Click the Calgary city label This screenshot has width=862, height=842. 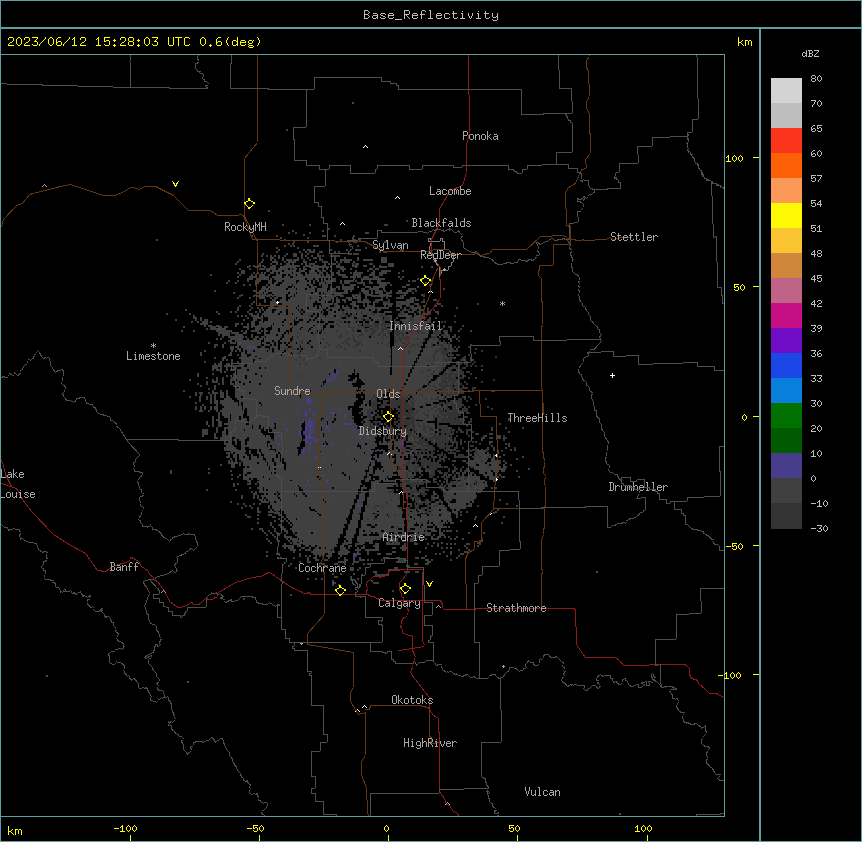pyautogui.click(x=399, y=603)
